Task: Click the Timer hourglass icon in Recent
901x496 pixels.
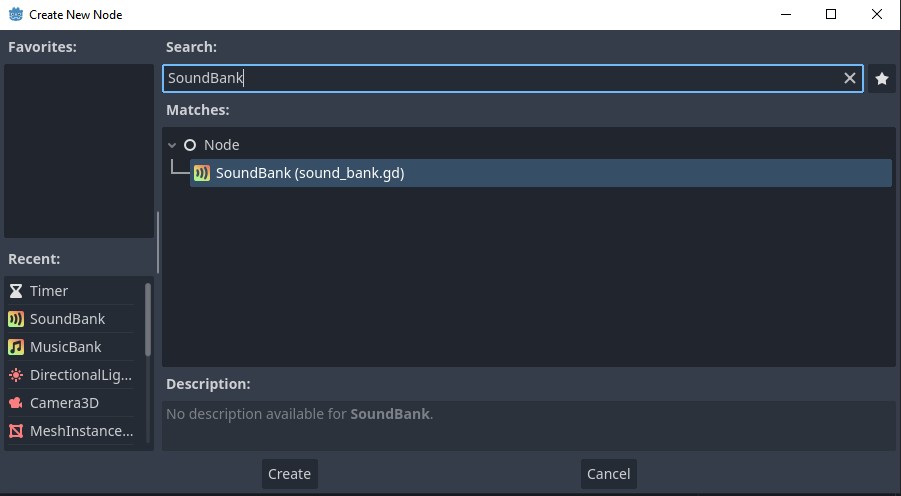Action: (16, 291)
